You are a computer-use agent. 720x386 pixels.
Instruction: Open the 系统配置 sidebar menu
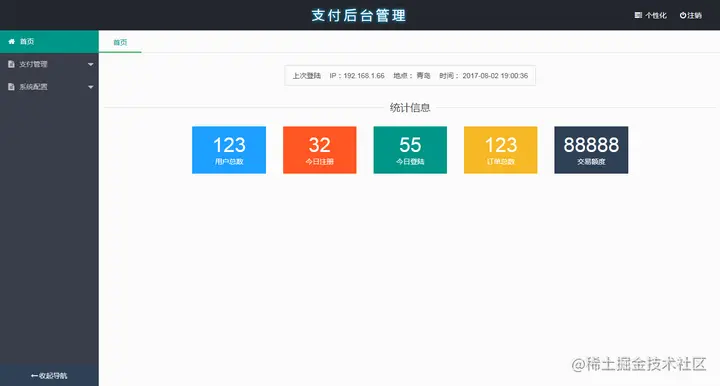pyautogui.click(x=49, y=87)
